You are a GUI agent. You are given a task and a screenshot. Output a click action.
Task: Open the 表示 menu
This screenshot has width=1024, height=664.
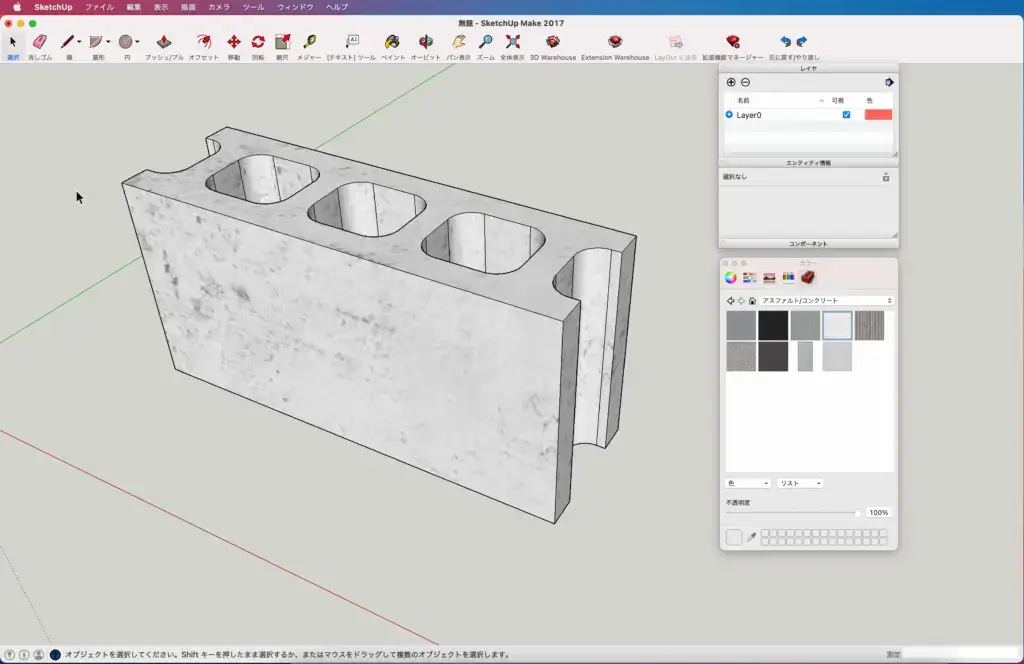pos(161,7)
